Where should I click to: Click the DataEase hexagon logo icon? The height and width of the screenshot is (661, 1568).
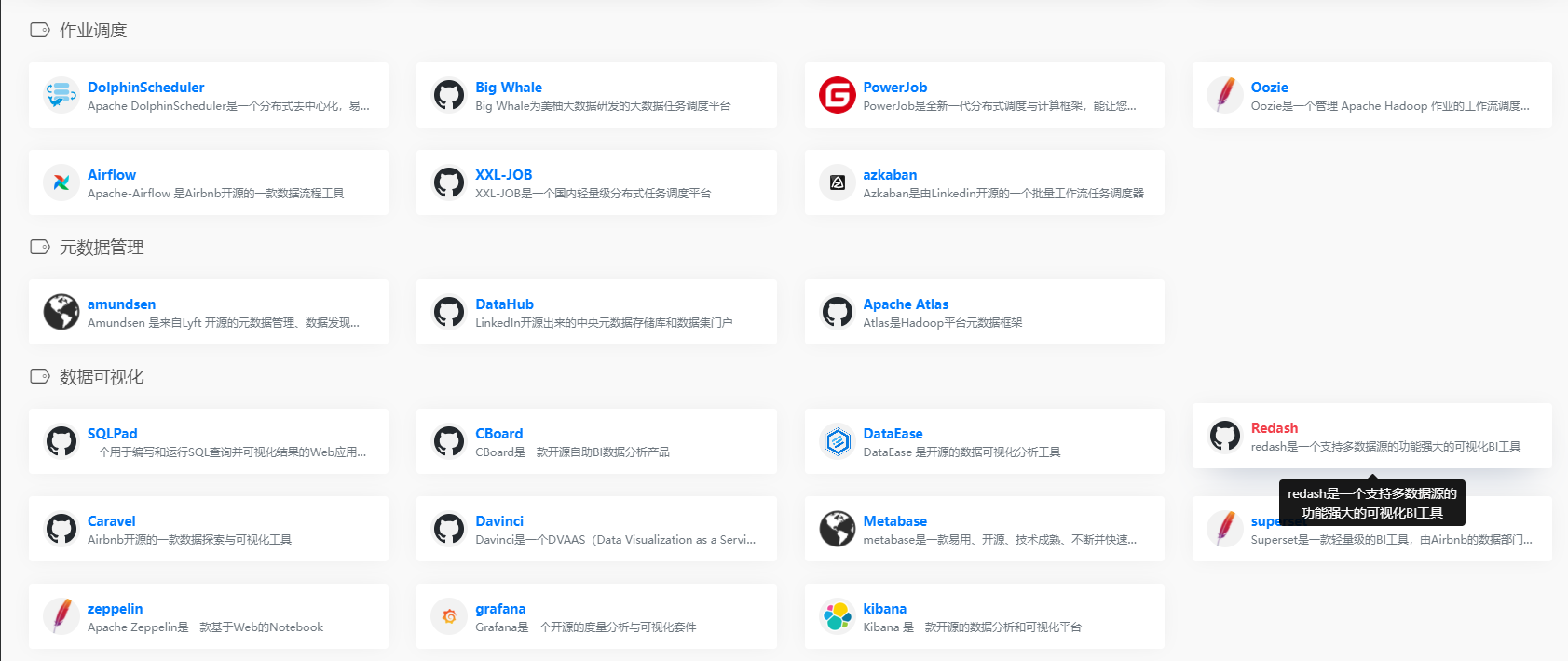coord(838,441)
